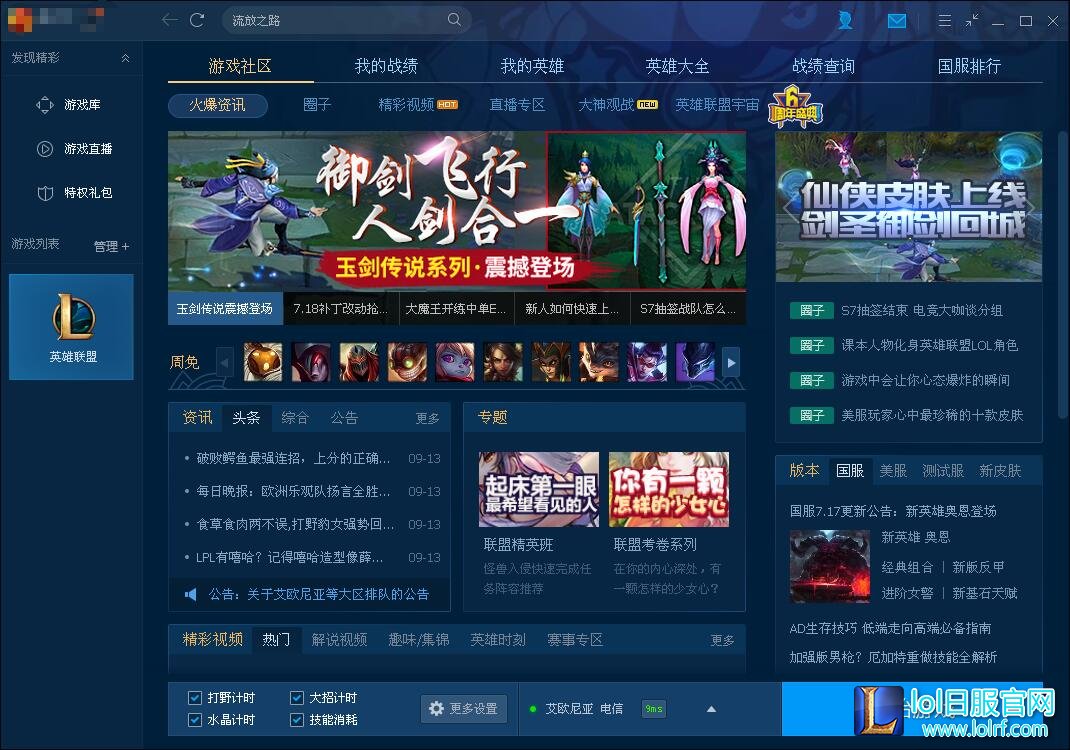
Task: Toggle 技能消耗 checkbox
Action: pos(297,719)
